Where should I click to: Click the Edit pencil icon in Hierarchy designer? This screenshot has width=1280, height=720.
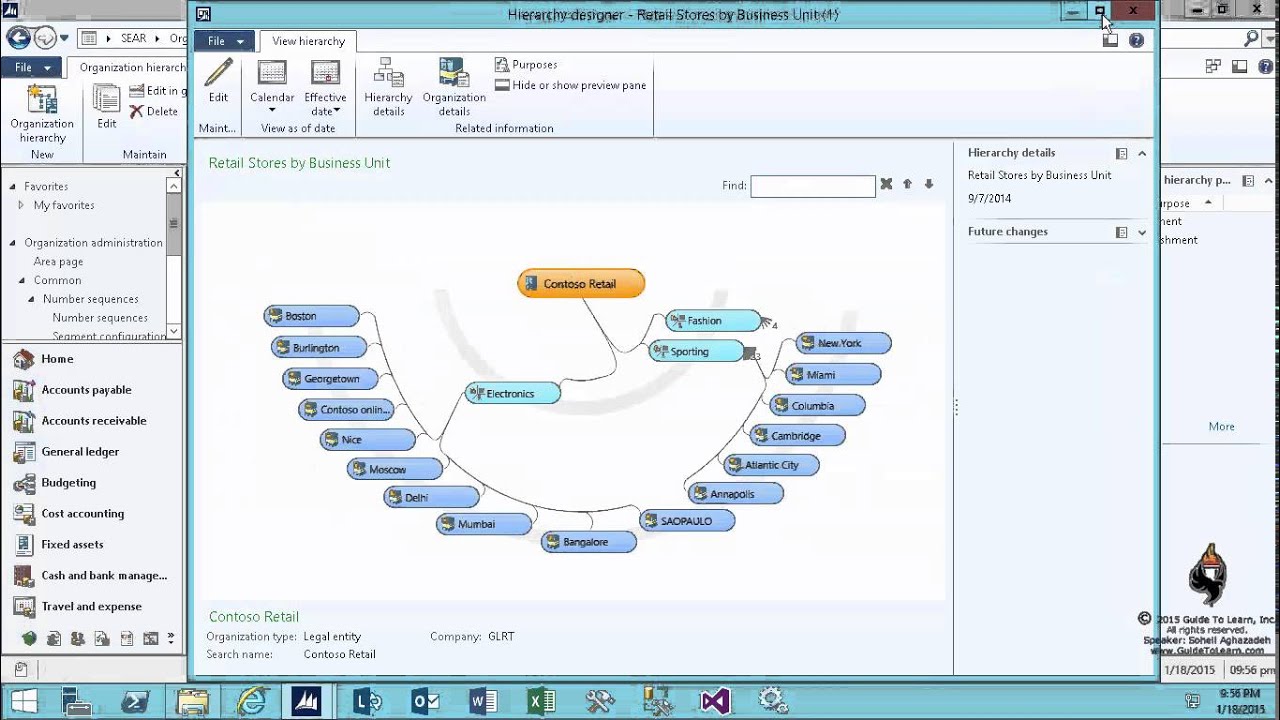pyautogui.click(x=218, y=82)
